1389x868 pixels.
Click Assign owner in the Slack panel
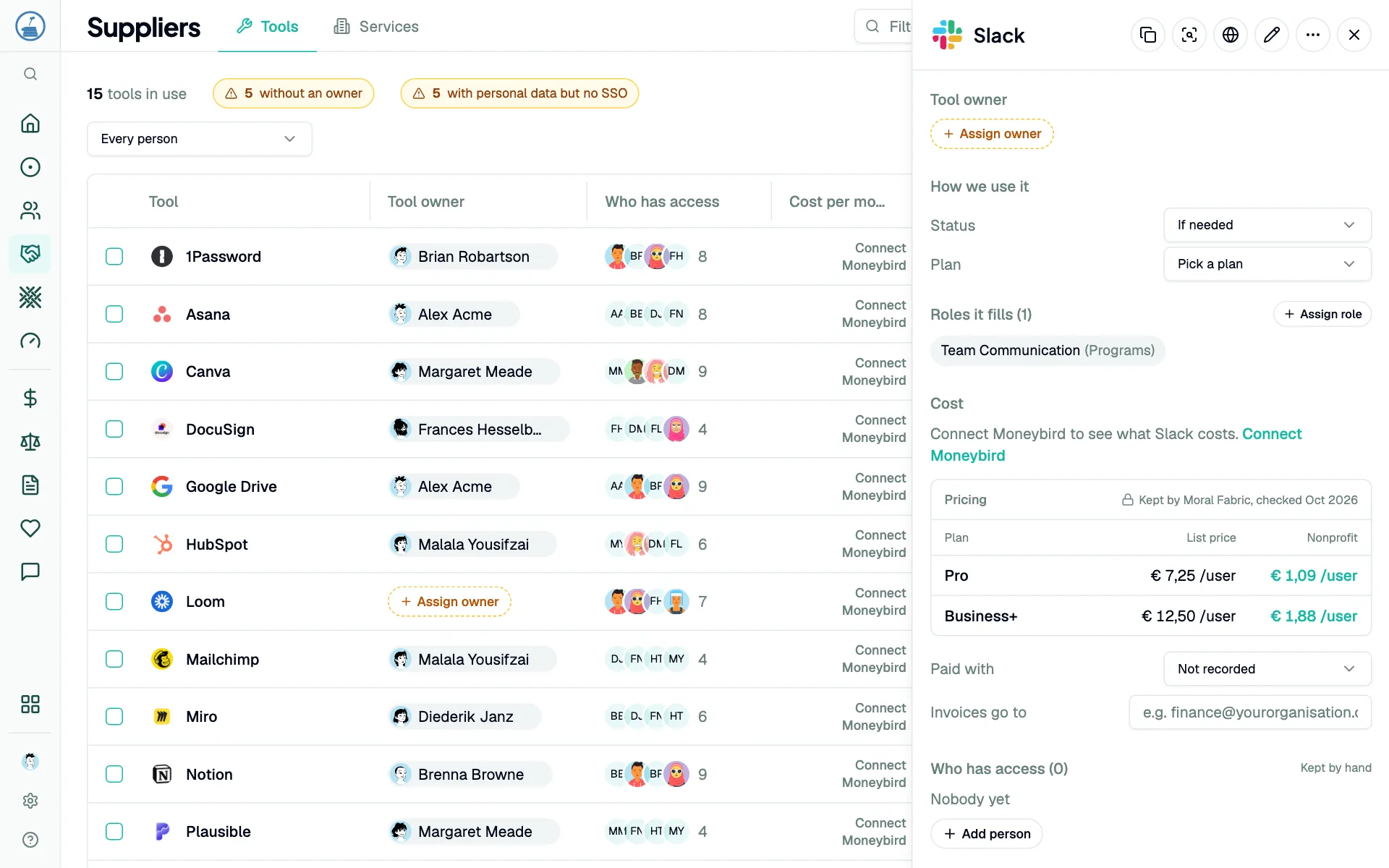pos(992,134)
